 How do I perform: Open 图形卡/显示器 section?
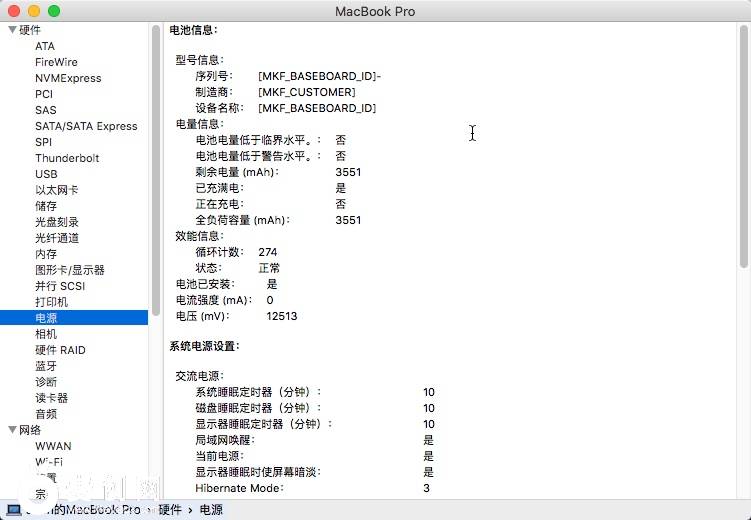[x=70, y=270]
